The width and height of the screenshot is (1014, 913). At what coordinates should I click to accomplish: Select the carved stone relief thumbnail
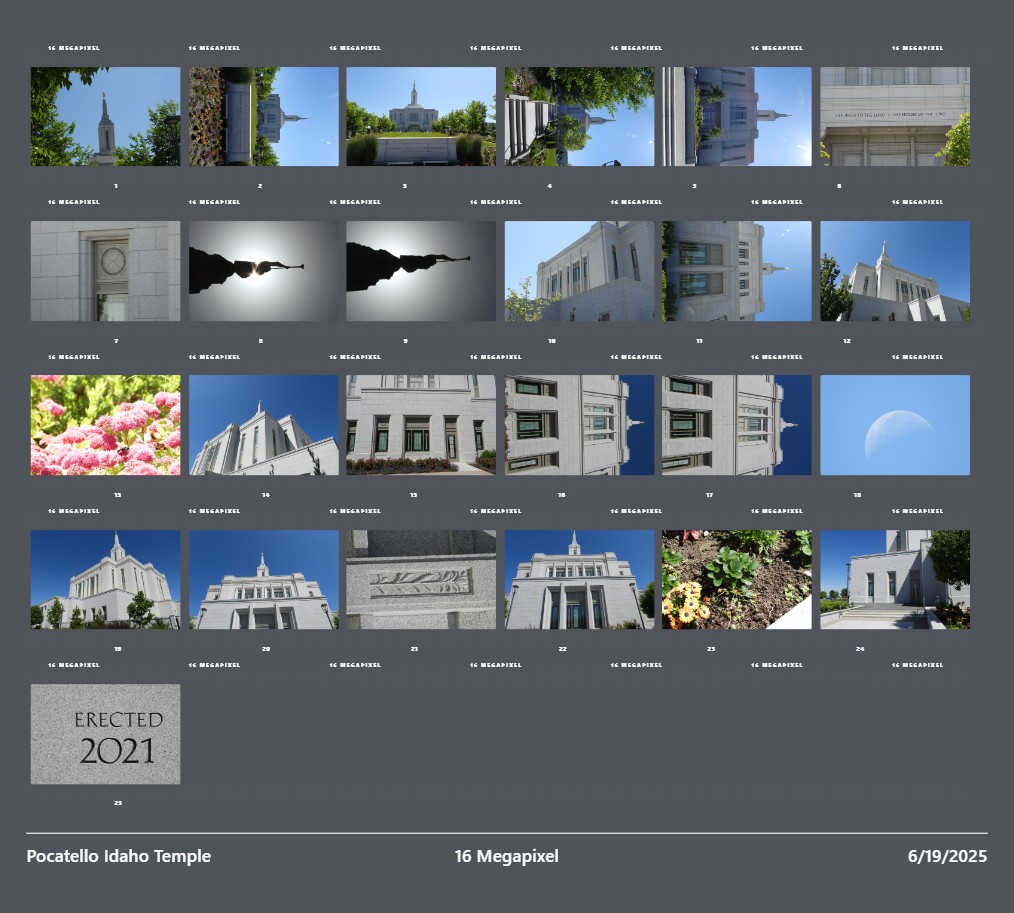click(420, 579)
